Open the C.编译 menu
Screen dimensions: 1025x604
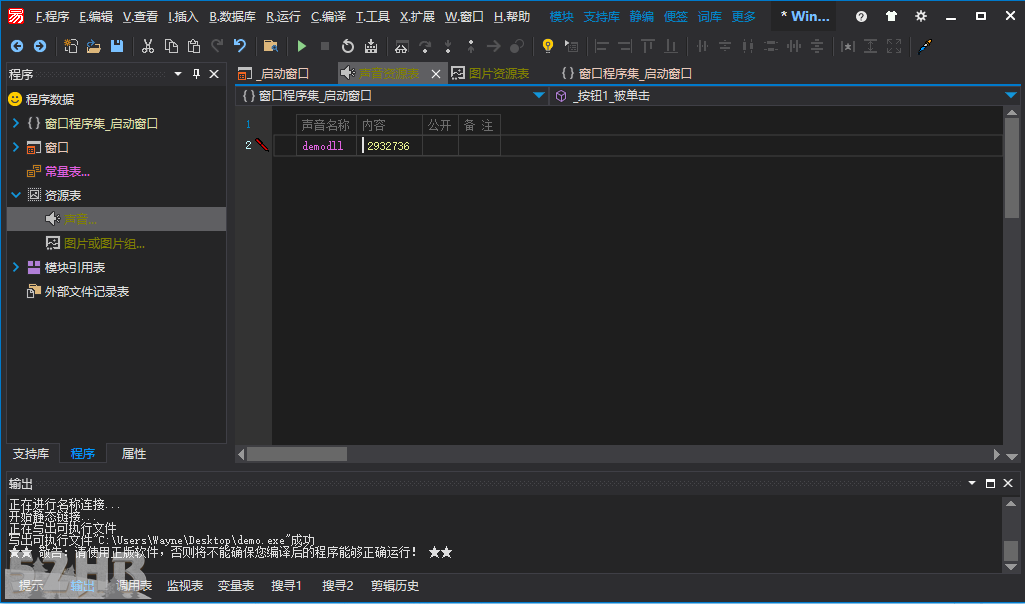[328, 16]
